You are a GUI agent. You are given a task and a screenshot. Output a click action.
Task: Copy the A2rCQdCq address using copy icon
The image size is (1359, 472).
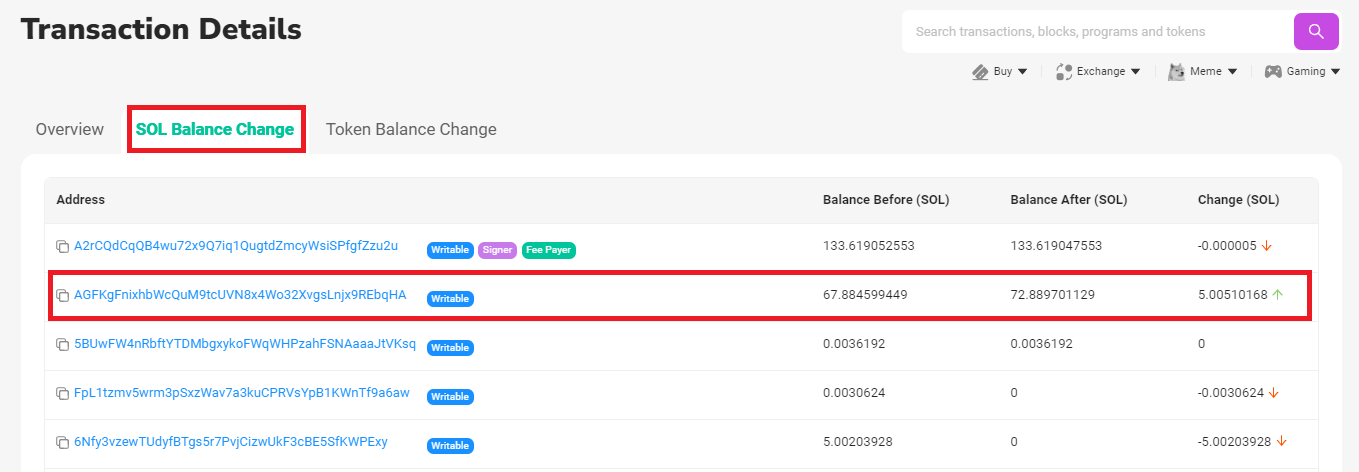(x=62, y=247)
